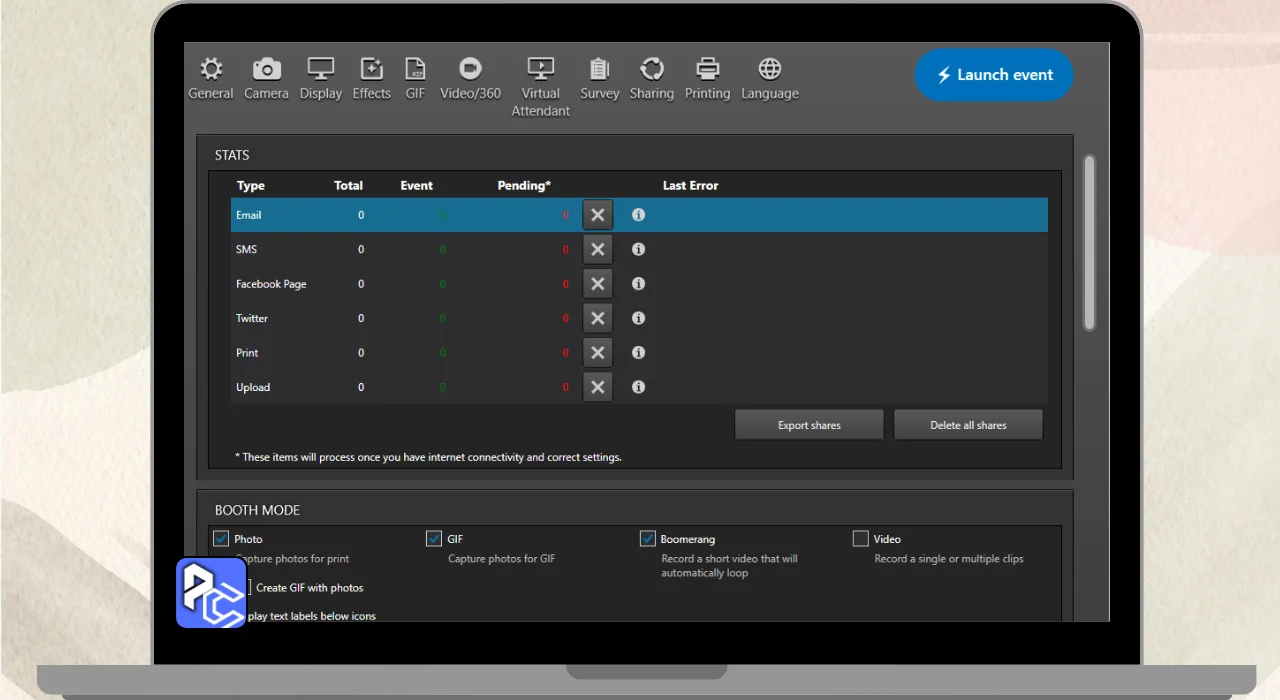Clear pending Email shares with X button

[597, 215]
